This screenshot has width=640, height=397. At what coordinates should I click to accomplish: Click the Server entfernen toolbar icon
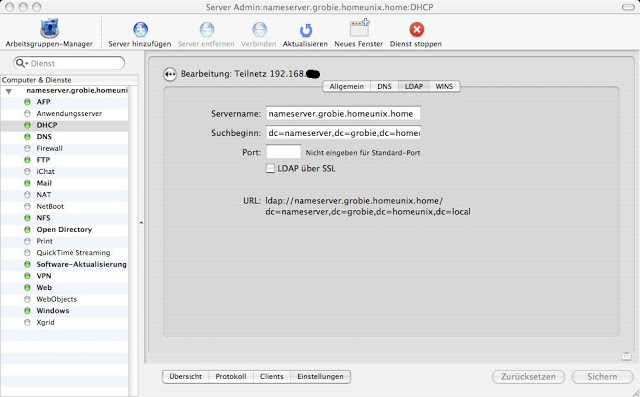(x=206, y=29)
